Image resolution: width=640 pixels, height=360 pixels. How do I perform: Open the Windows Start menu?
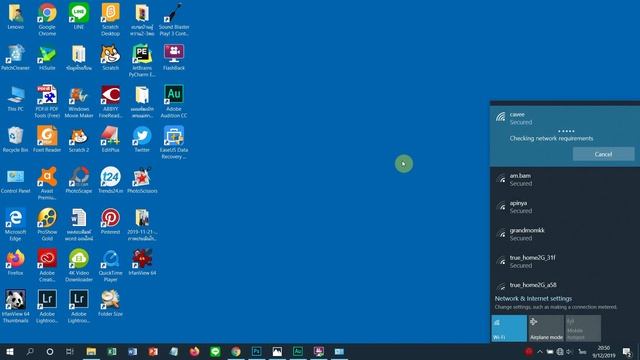point(10,351)
